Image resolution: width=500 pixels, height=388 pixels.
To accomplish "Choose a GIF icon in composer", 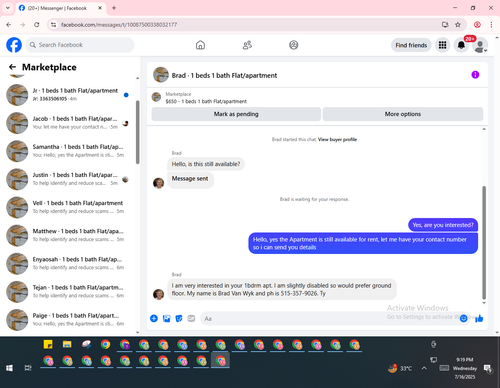I will click(x=191, y=318).
